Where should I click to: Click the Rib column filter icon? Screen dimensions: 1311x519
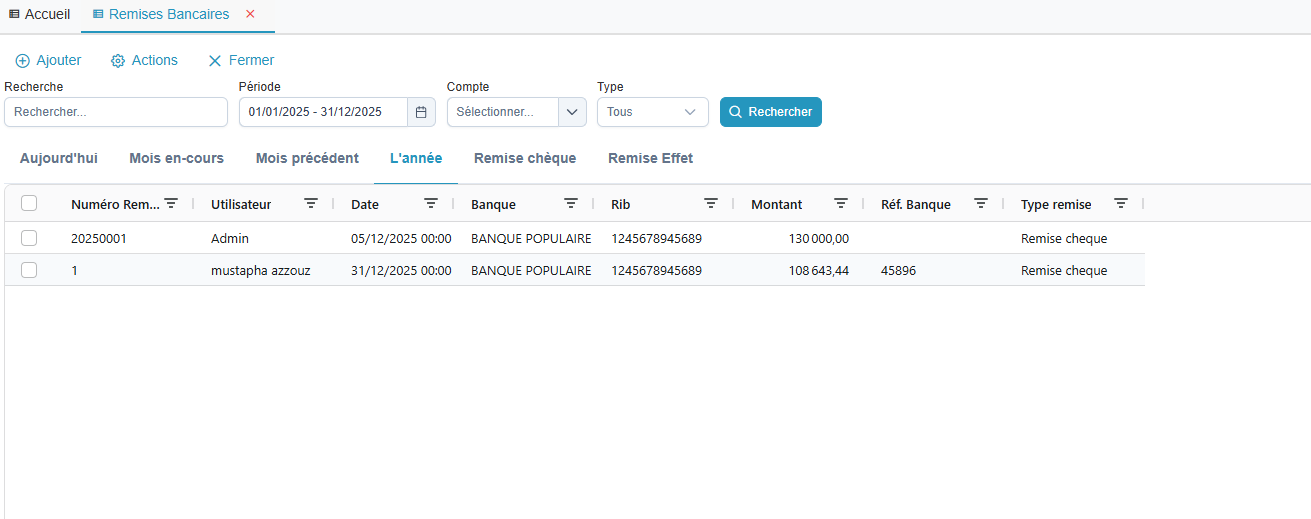[x=711, y=204]
